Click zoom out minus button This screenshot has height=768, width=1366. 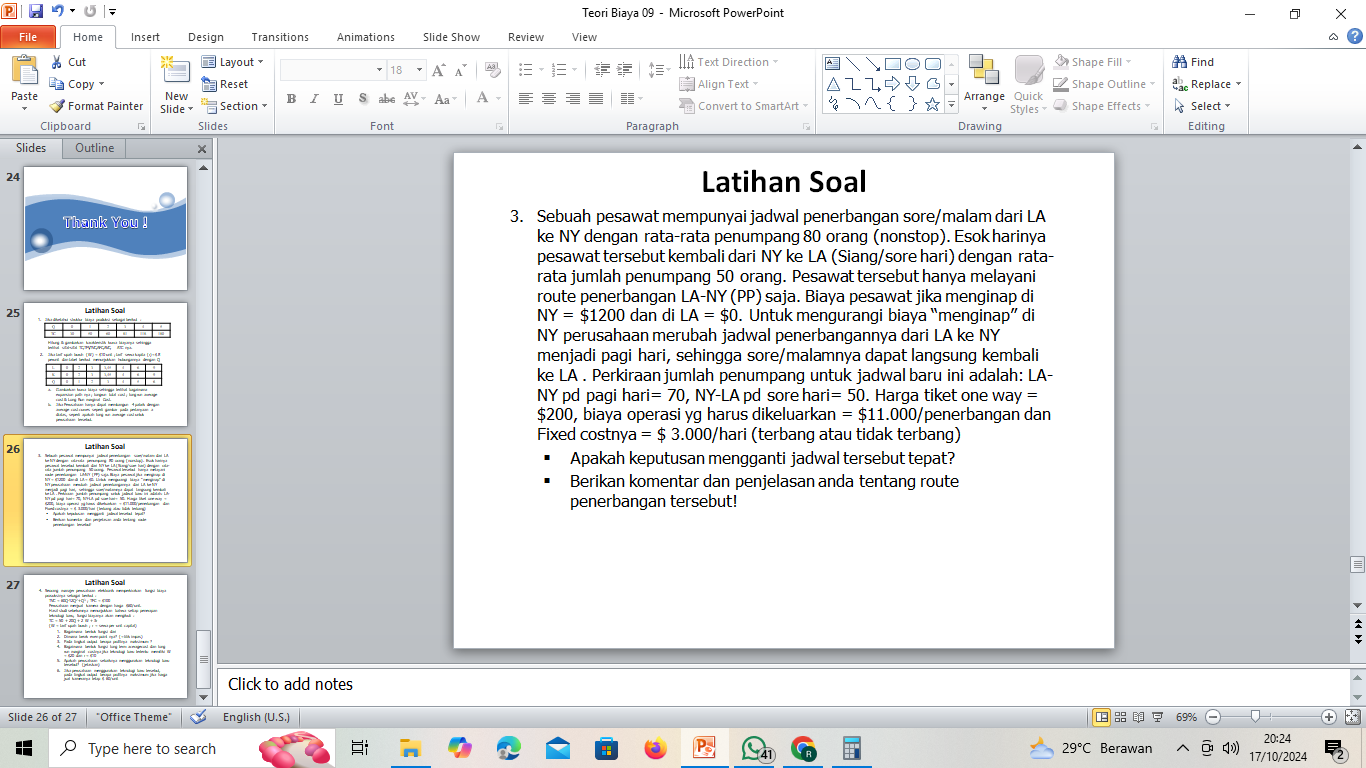tap(1212, 717)
